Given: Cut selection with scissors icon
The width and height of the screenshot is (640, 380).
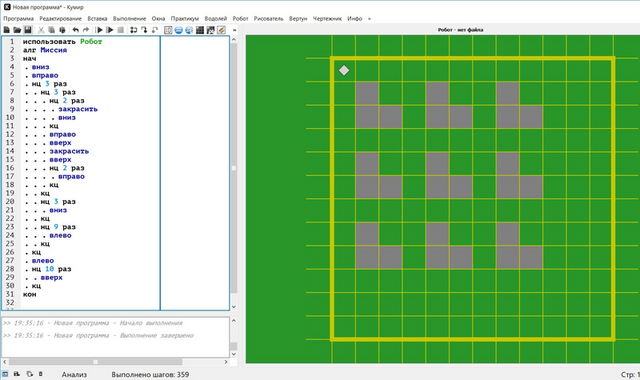Looking at the screenshot, I should pyautogui.click(x=41, y=30).
